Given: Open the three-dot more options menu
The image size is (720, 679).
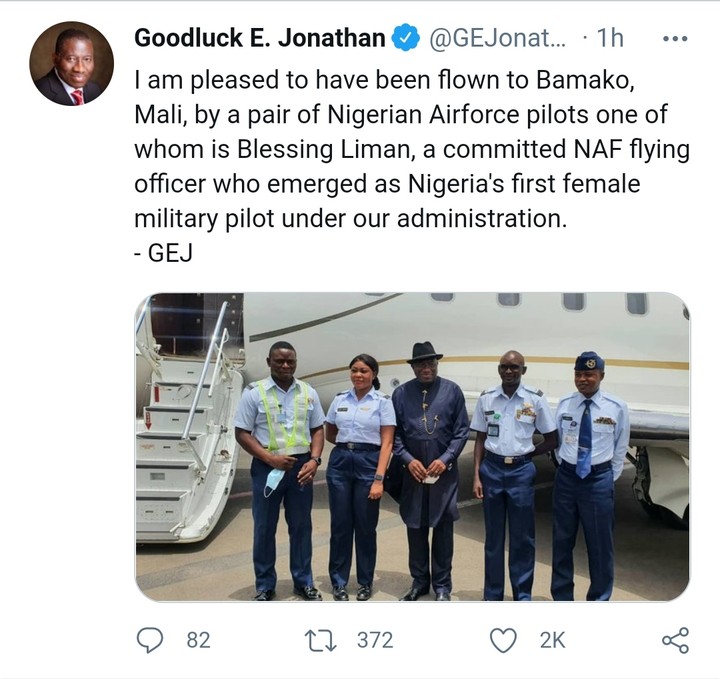Looking at the screenshot, I should [675, 39].
